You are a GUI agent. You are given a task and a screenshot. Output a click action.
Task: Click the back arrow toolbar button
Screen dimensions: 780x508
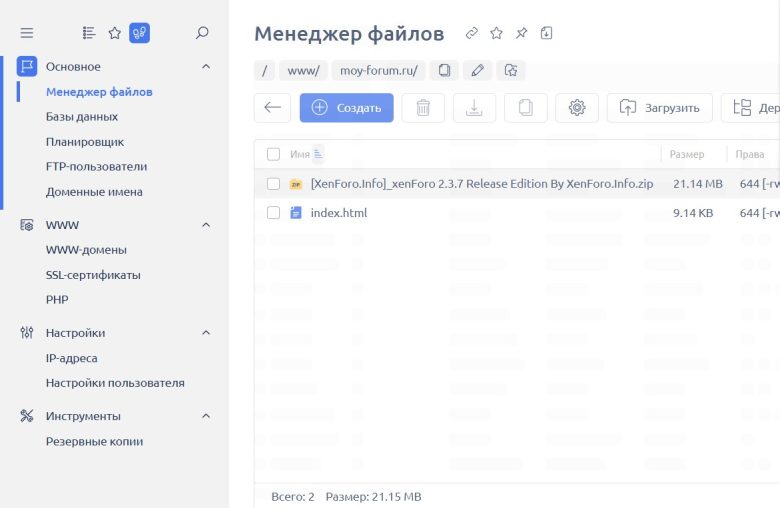click(x=272, y=108)
